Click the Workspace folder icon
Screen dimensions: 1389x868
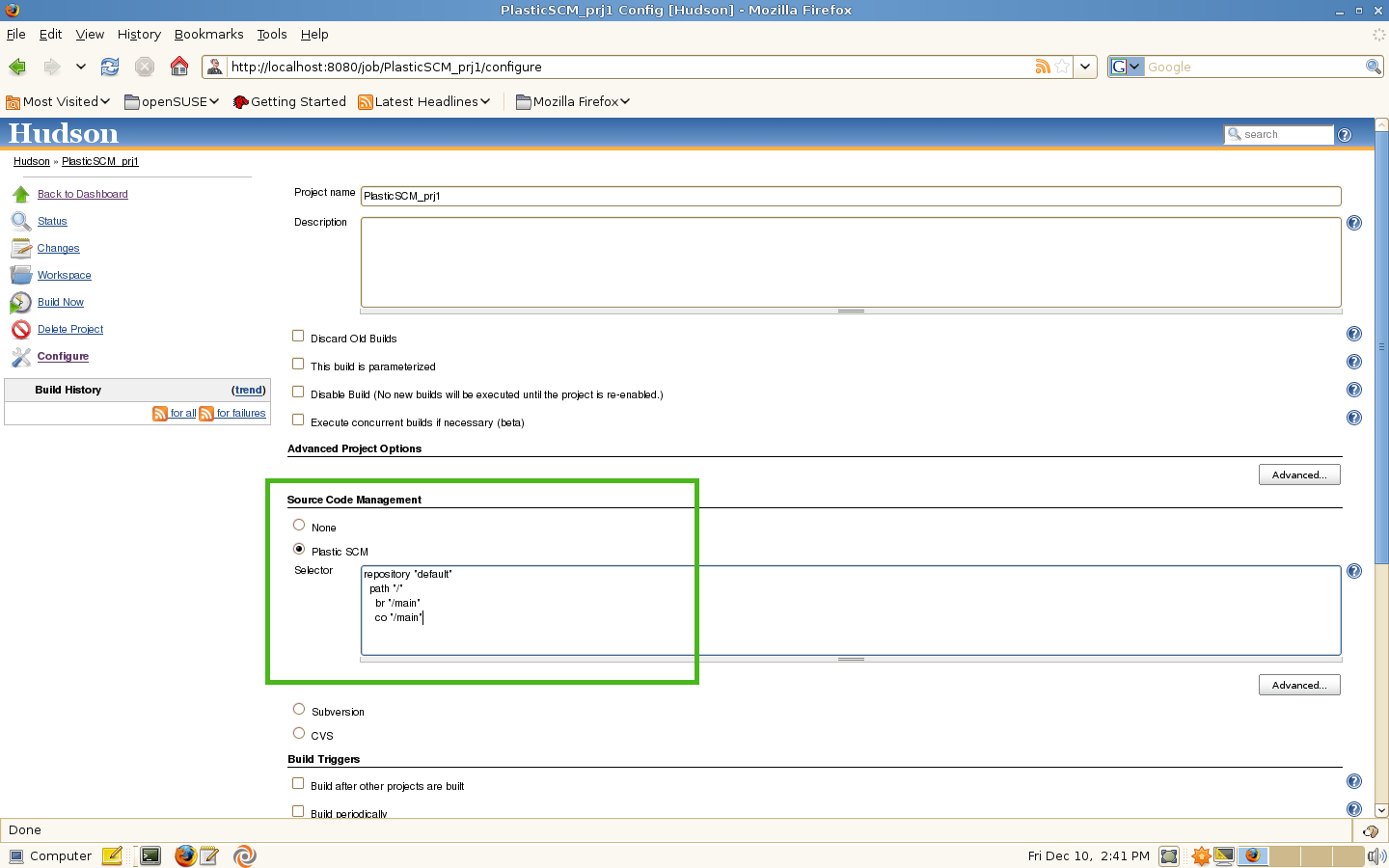[21, 275]
